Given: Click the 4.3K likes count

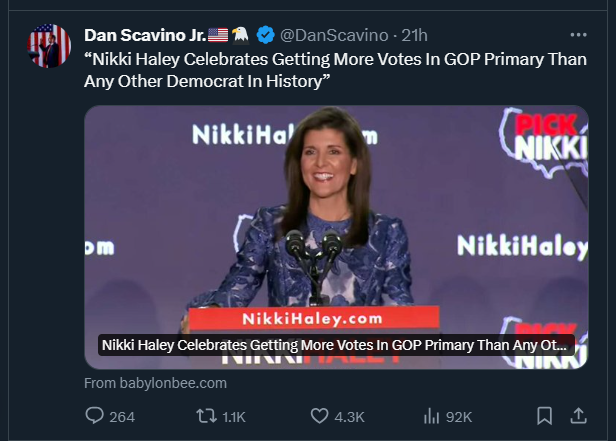Looking at the screenshot, I should tap(350, 416).
